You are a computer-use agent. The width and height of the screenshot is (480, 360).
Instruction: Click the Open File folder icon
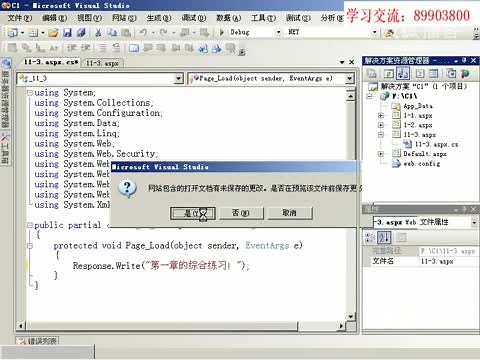tap(53, 32)
